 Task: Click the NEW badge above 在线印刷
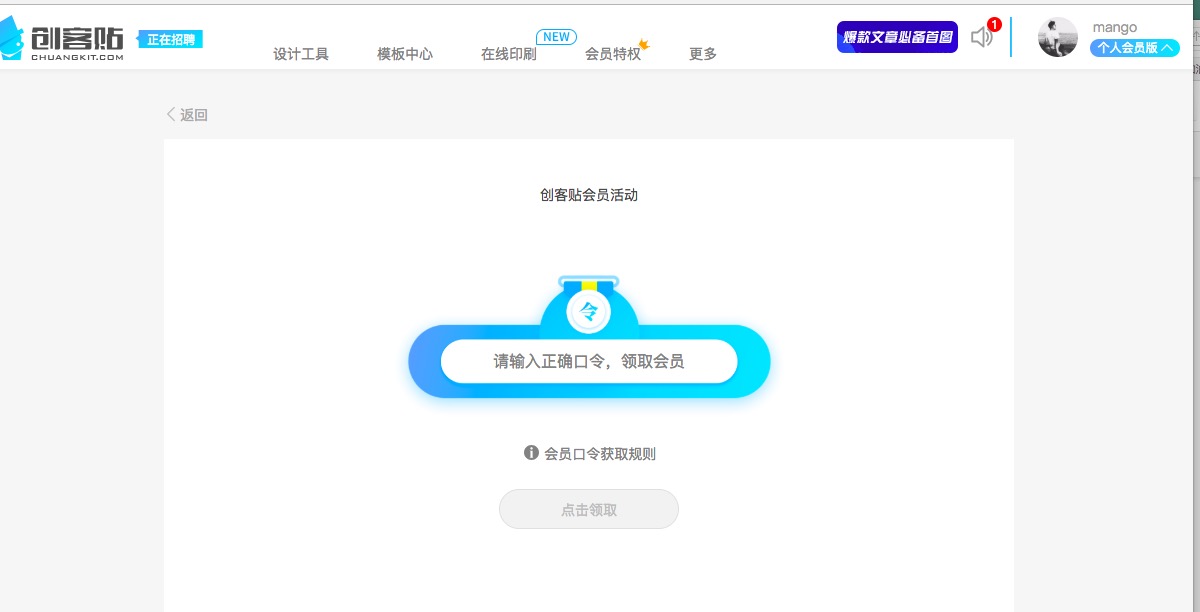(x=556, y=37)
